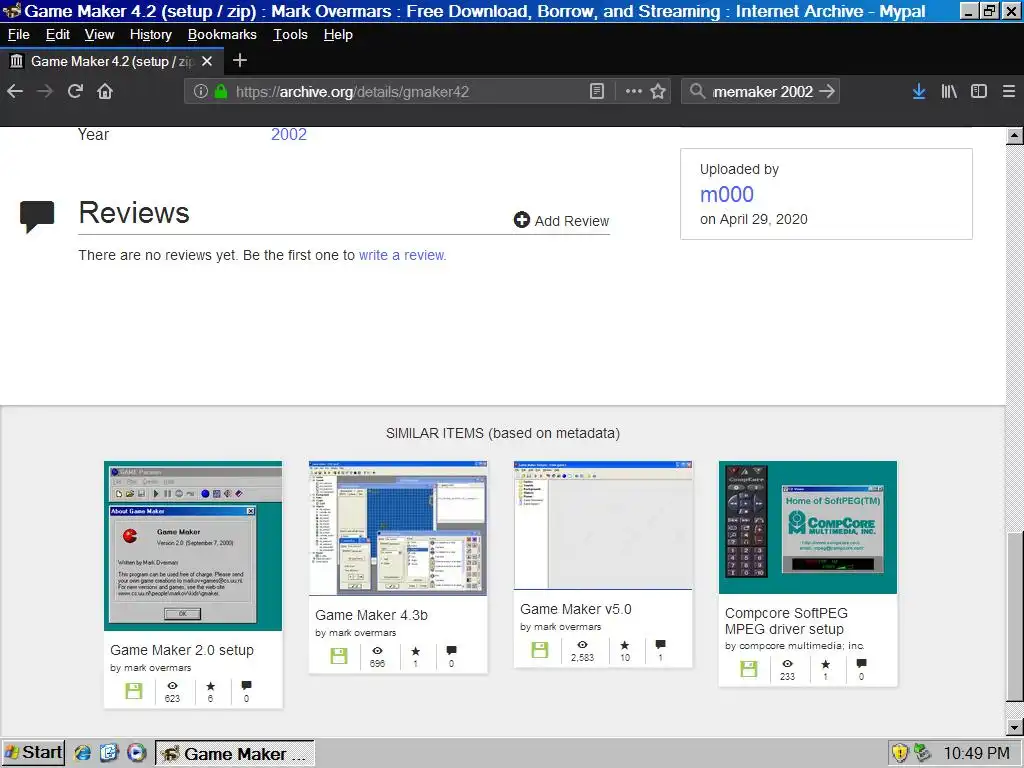Click Compcore SoftPEG screenshot thumbnail

pyautogui.click(x=808, y=528)
